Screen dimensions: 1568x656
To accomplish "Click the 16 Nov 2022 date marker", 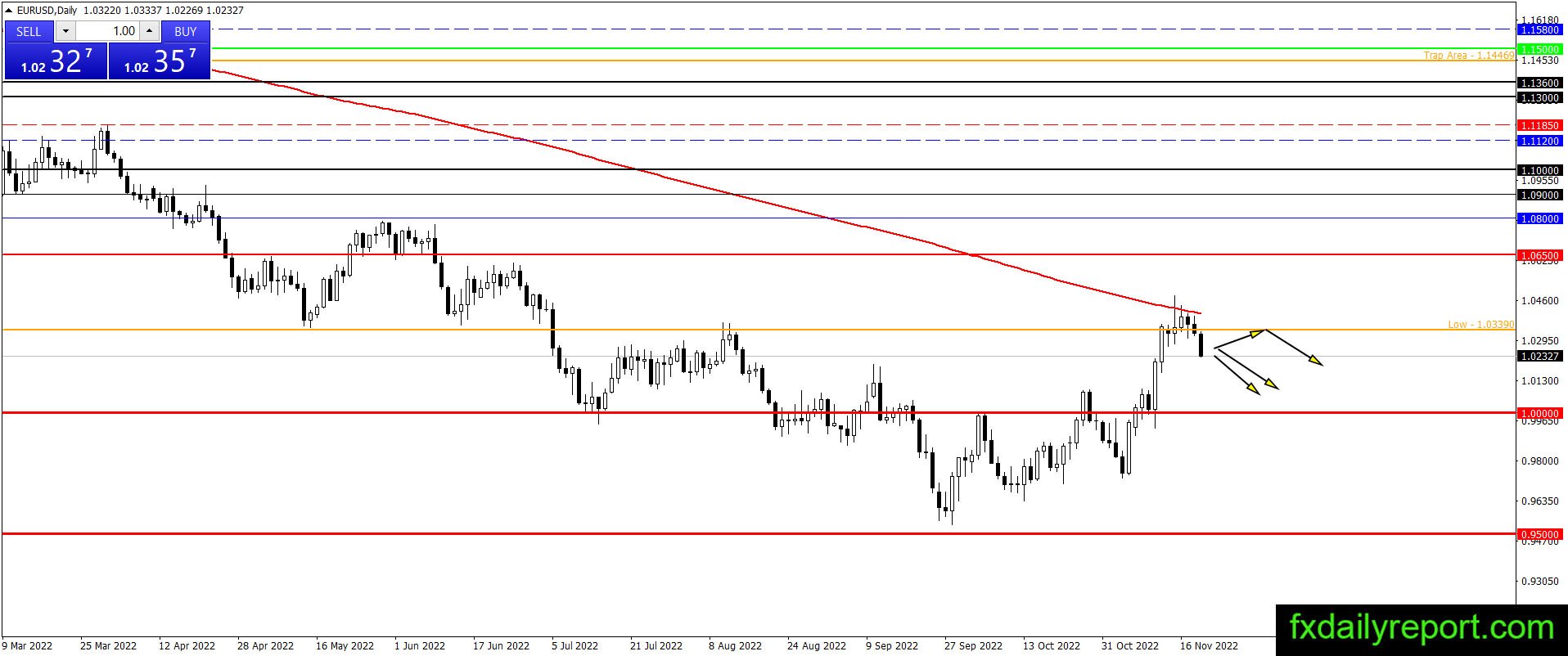I will tap(1209, 645).
